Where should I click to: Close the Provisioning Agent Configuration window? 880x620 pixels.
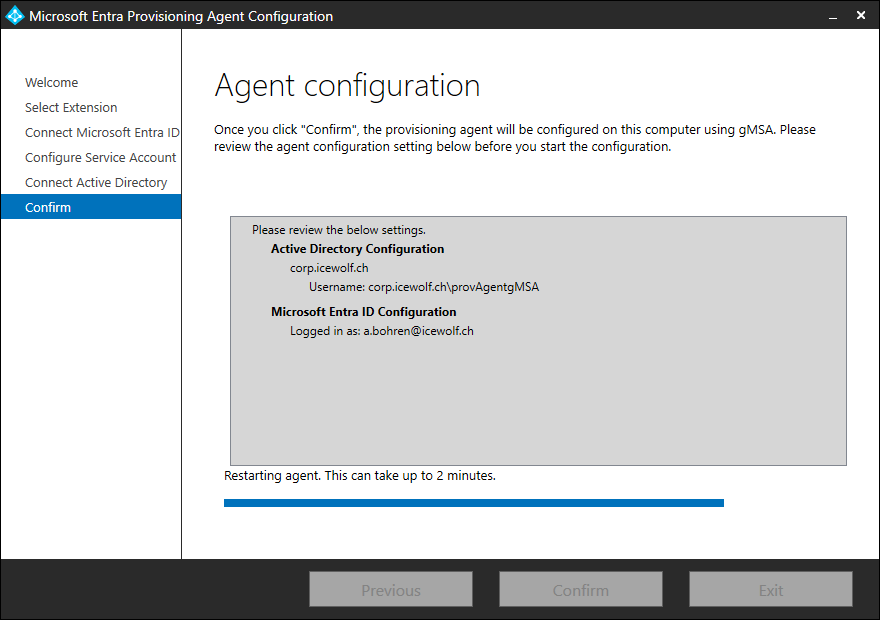tap(861, 16)
